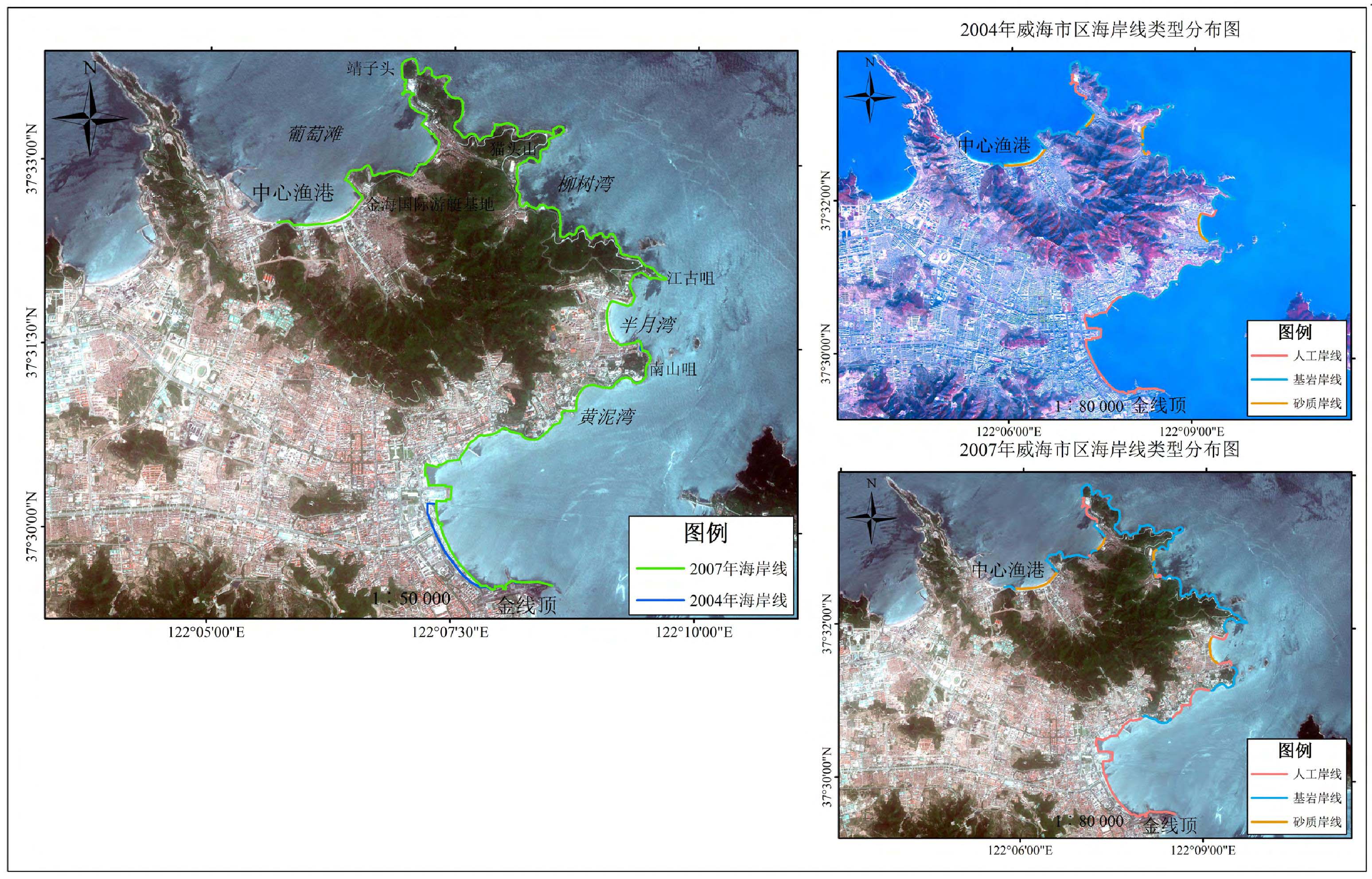Image resolution: width=1372 pixels, height=879 pixels.
Task: Select the title 2007年威海市区海岸线类型分布图
Action: (1100, 449)
